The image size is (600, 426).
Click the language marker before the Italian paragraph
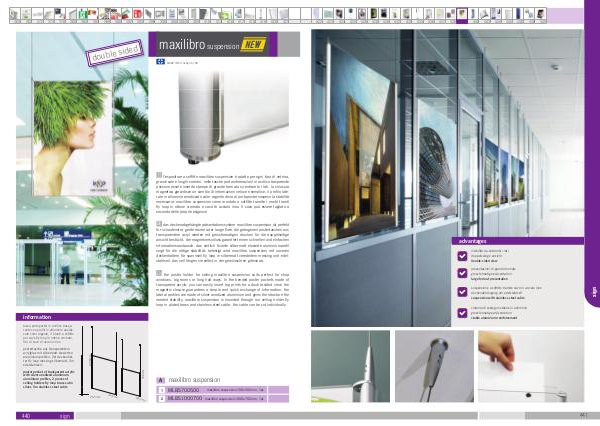pos(159,175)
